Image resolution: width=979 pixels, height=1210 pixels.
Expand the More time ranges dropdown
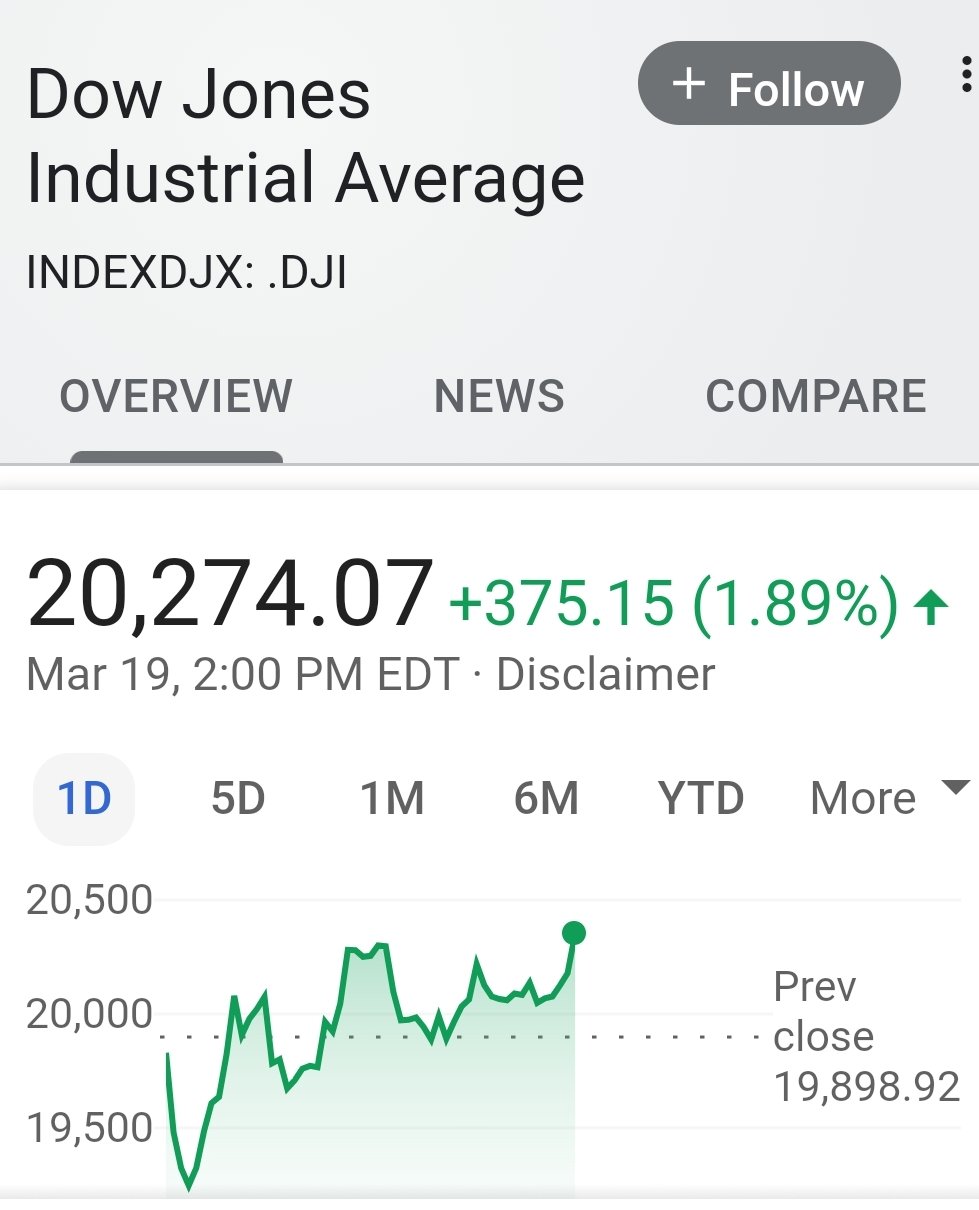click(x=864, y=798)
